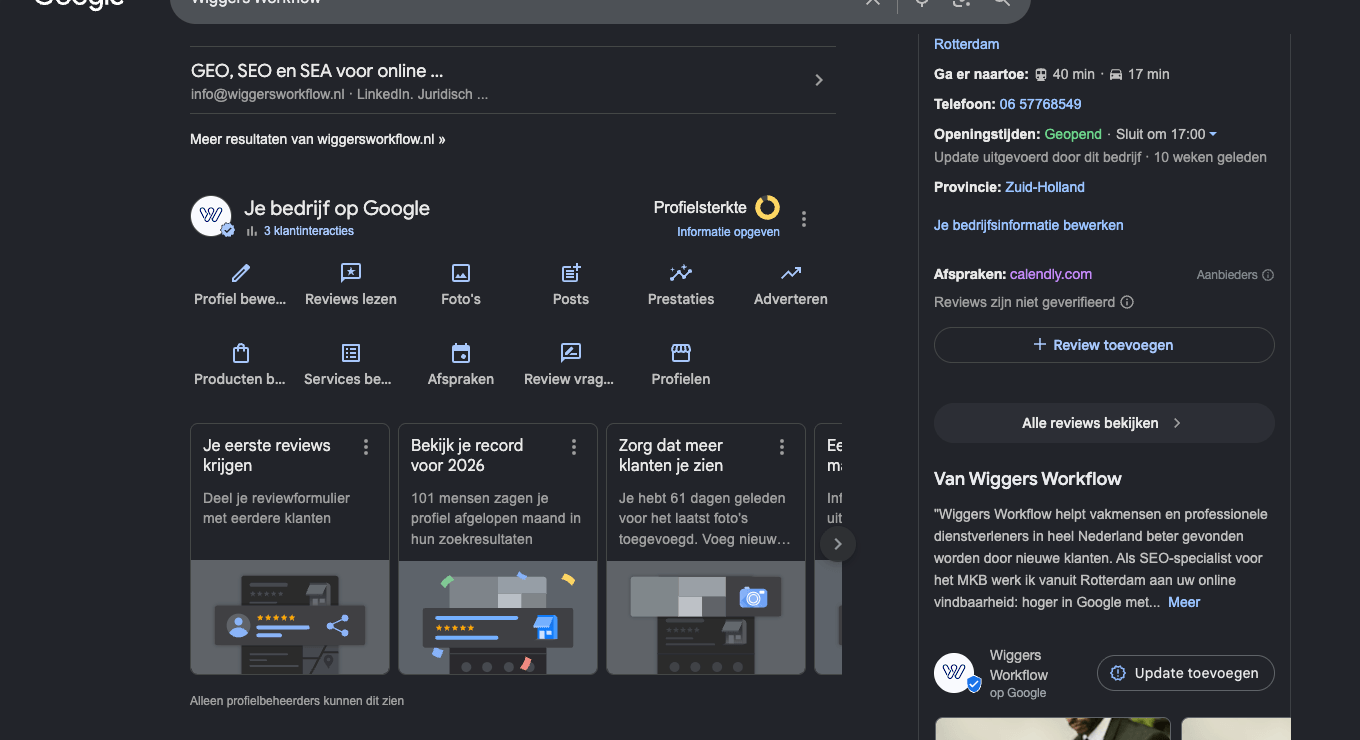Viewport: 1360px width, 740px height.
Task: Open 'Bekijk je record voor 2026' card illustration
Action: coord(498,617)
